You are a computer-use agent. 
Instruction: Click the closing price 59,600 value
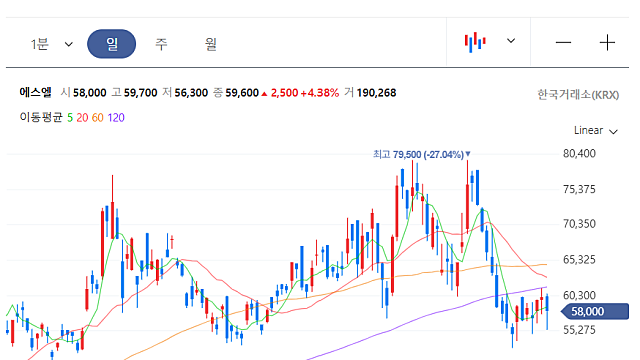242,93
